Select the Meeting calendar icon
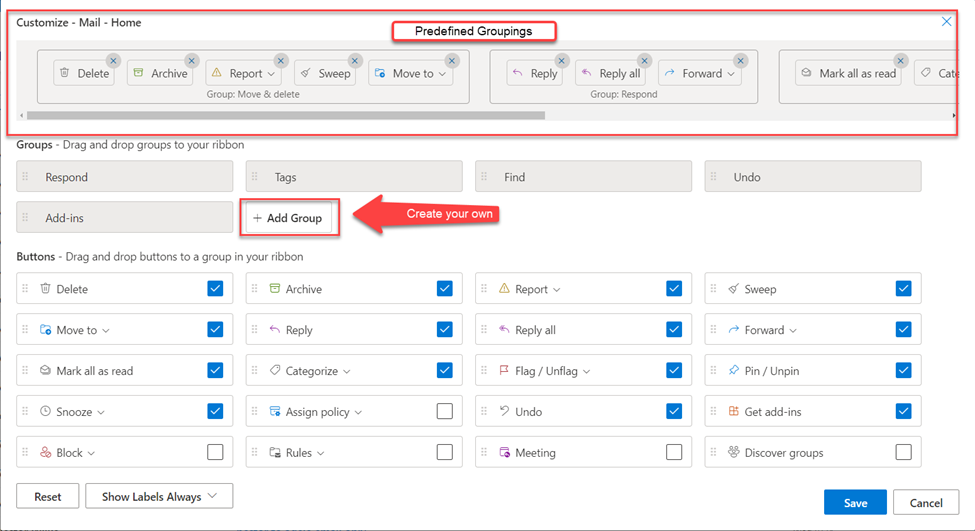 pyautogui.click(x=504, y=452)
